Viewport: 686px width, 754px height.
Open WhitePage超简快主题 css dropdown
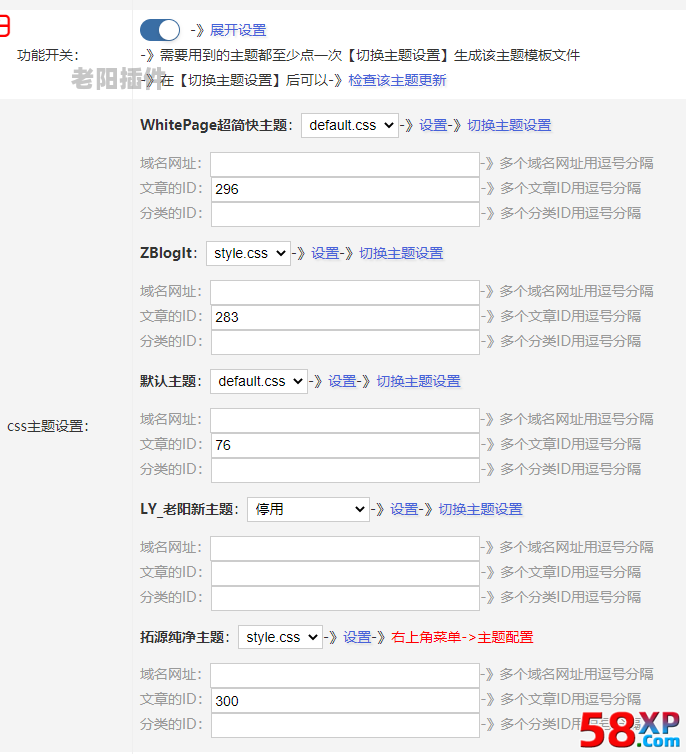click(x=349, y=125)
